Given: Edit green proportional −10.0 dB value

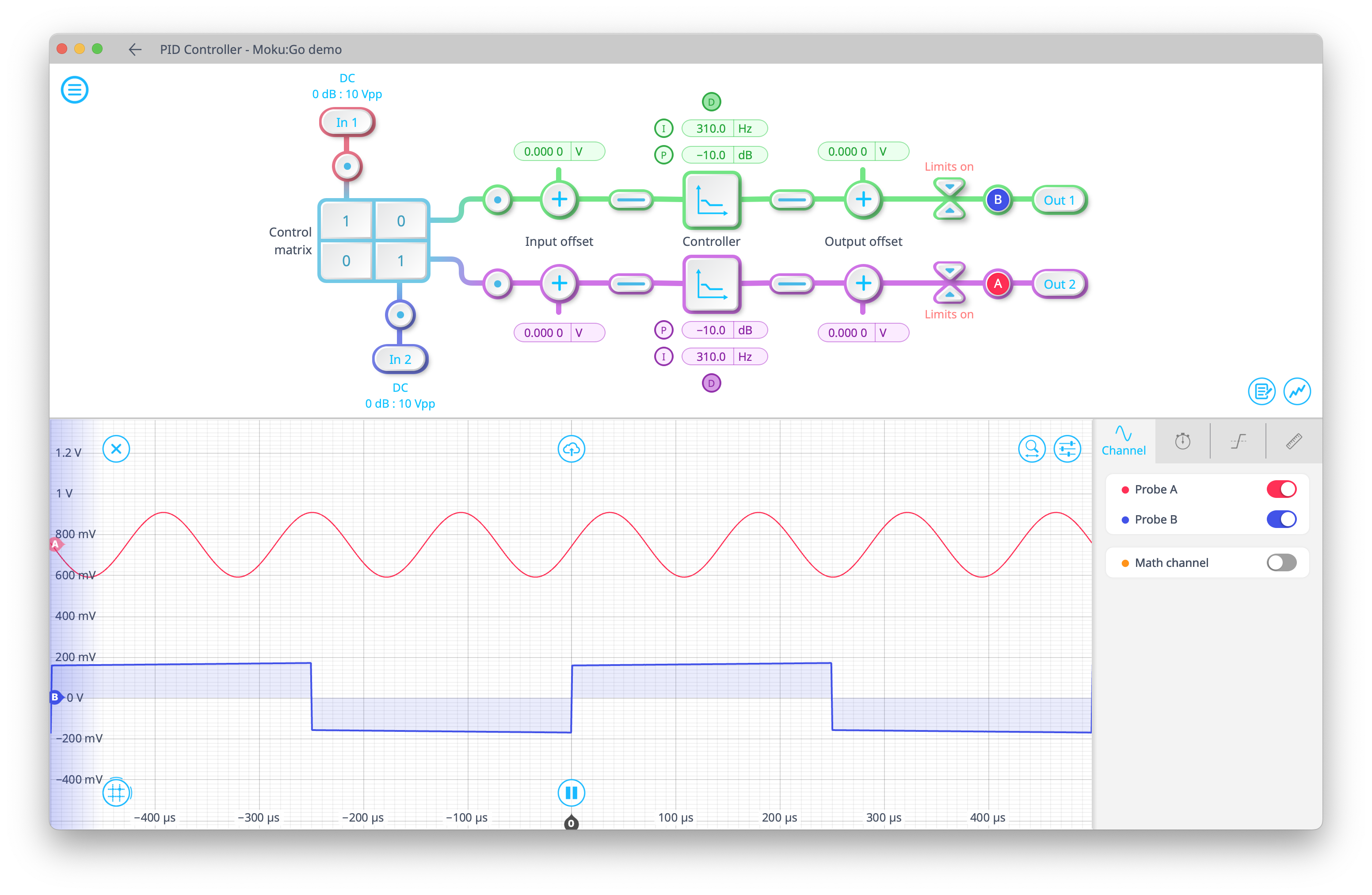Looking at the screenshot, I should pos(724,155).
